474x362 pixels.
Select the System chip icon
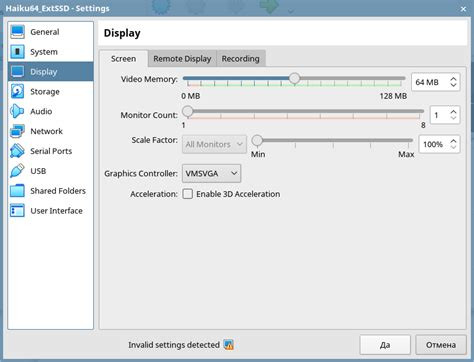17,52
